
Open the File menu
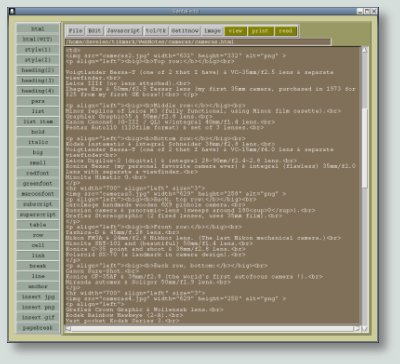tap(75, 31)
